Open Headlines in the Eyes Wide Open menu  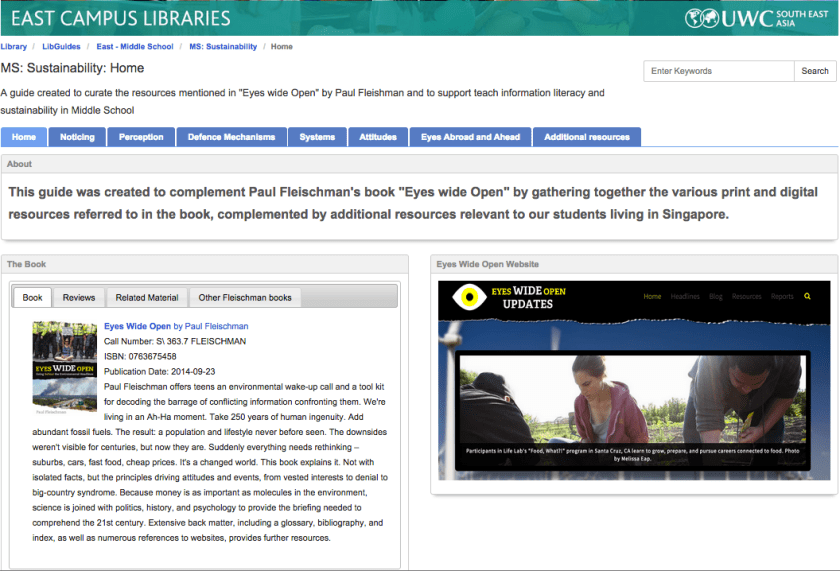coord(685,297)
